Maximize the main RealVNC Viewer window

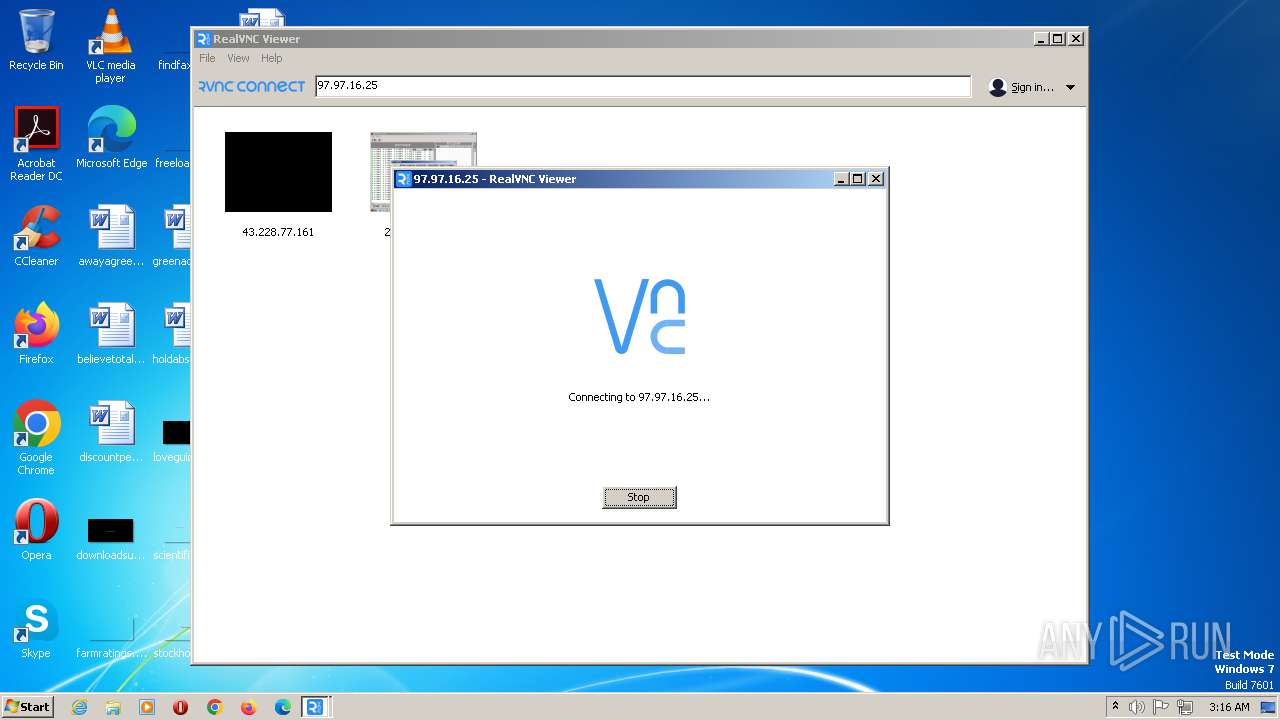(x=1058, y=39)
